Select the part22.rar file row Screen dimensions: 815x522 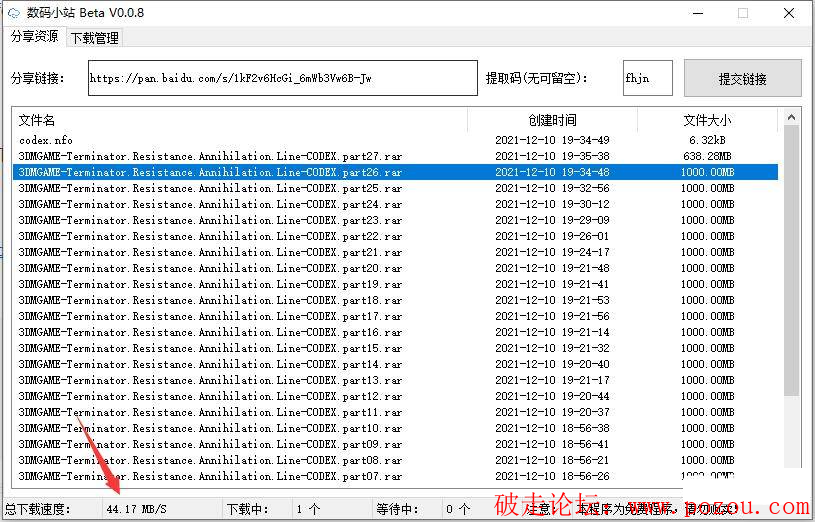pos(396,236)
